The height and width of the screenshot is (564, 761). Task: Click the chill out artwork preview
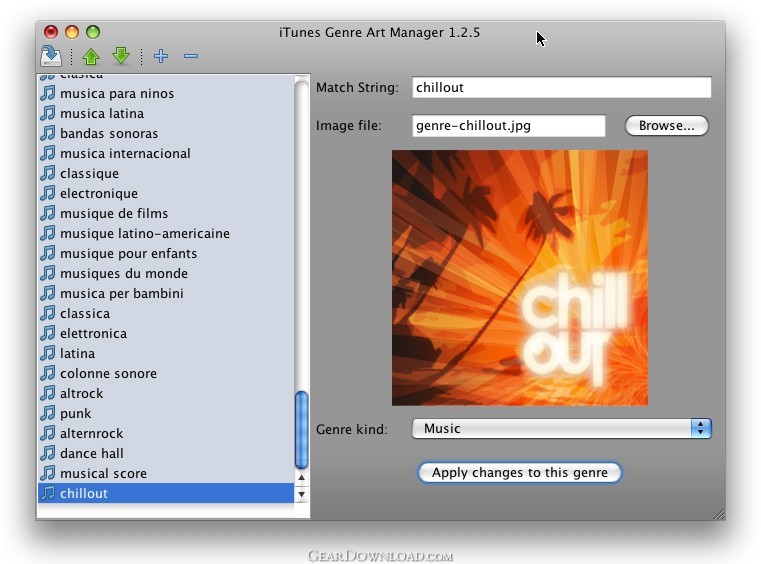tap(520, 278)
